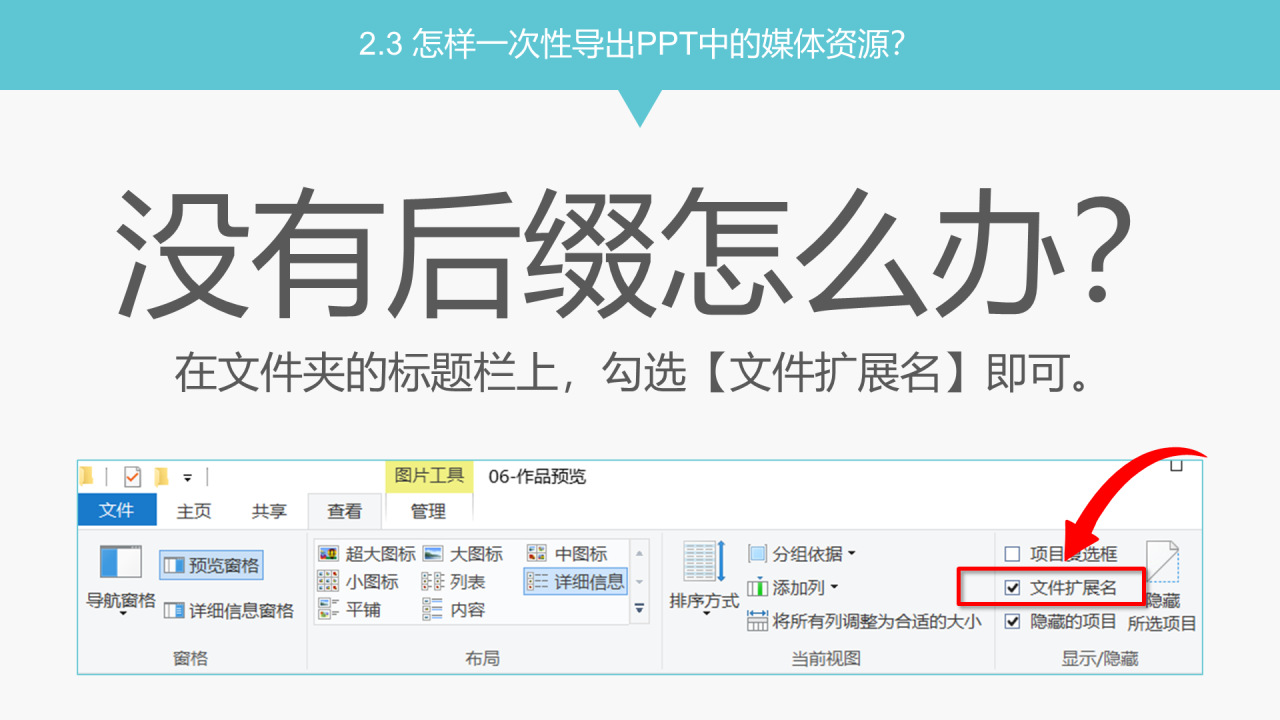Click the folder icon in title bar
The height and width of the screenshot is (720, 1280).
[86, 476]
